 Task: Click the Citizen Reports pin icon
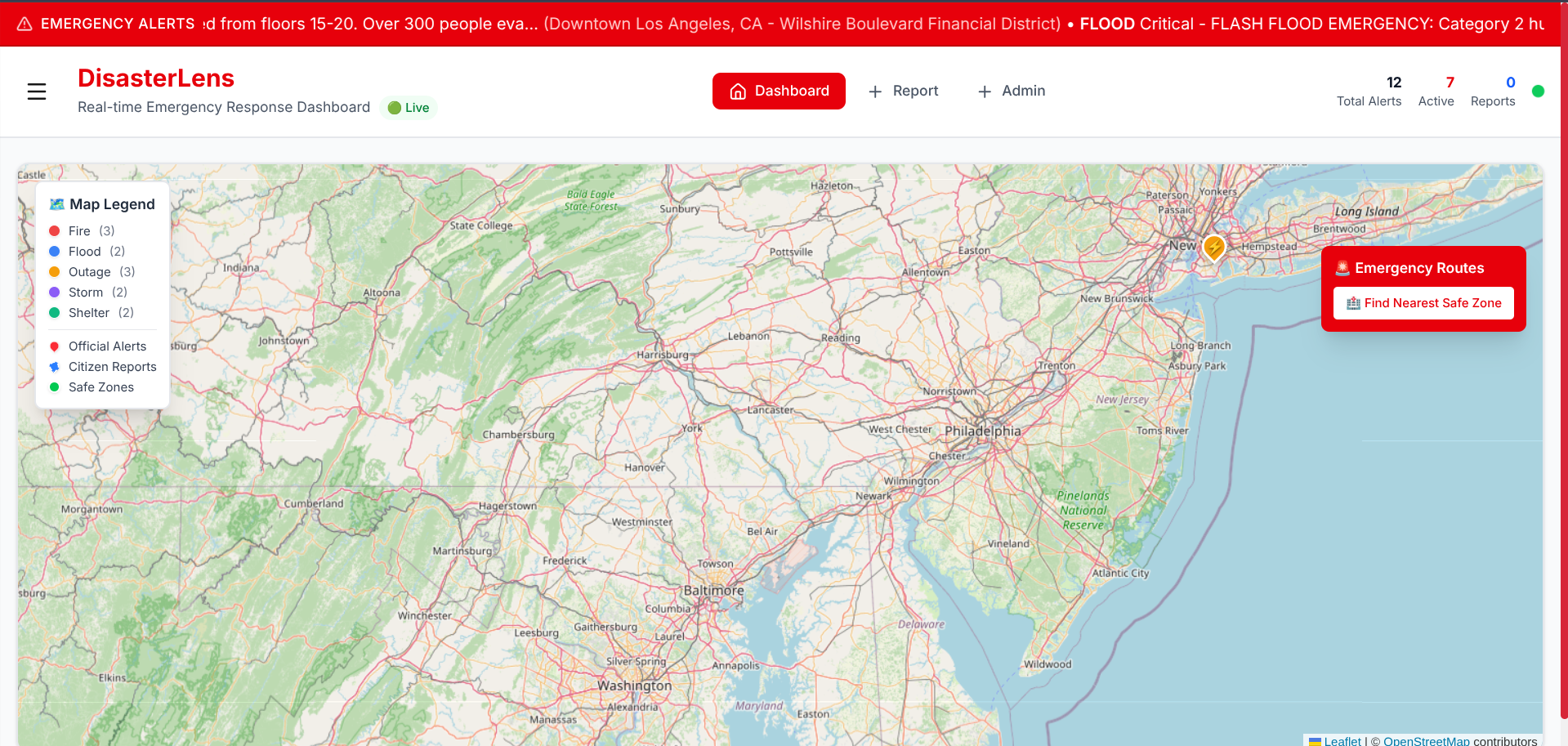pos(55,367)
